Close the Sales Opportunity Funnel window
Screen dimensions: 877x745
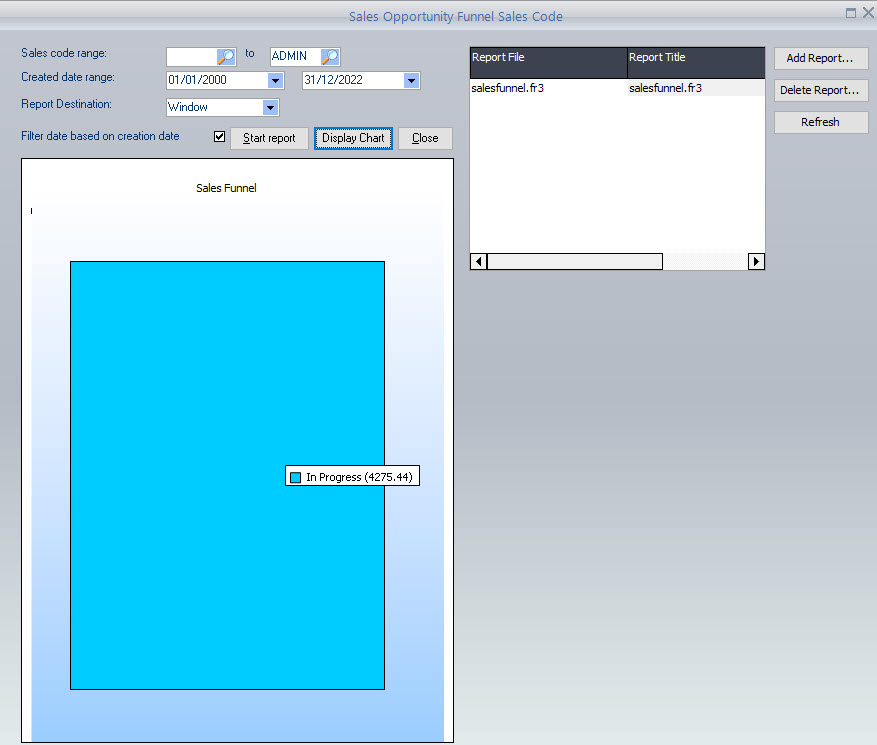[x=867, y=13]
